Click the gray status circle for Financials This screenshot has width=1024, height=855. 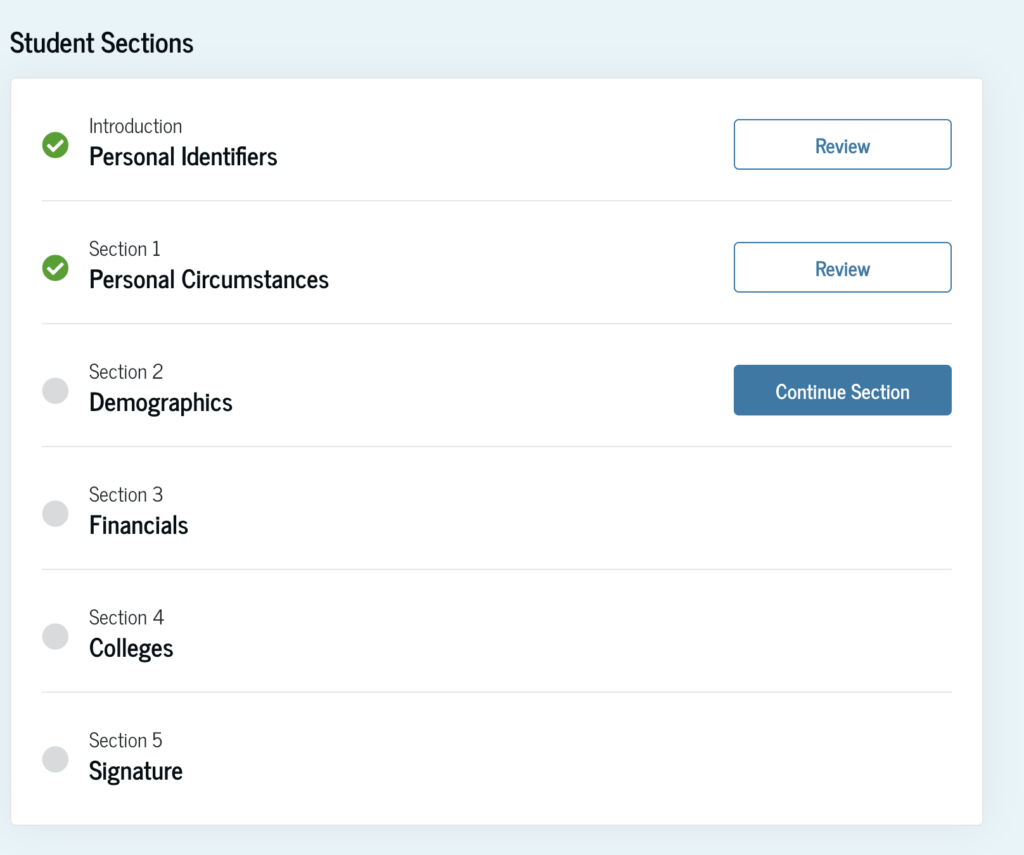[x=56, y=513]
